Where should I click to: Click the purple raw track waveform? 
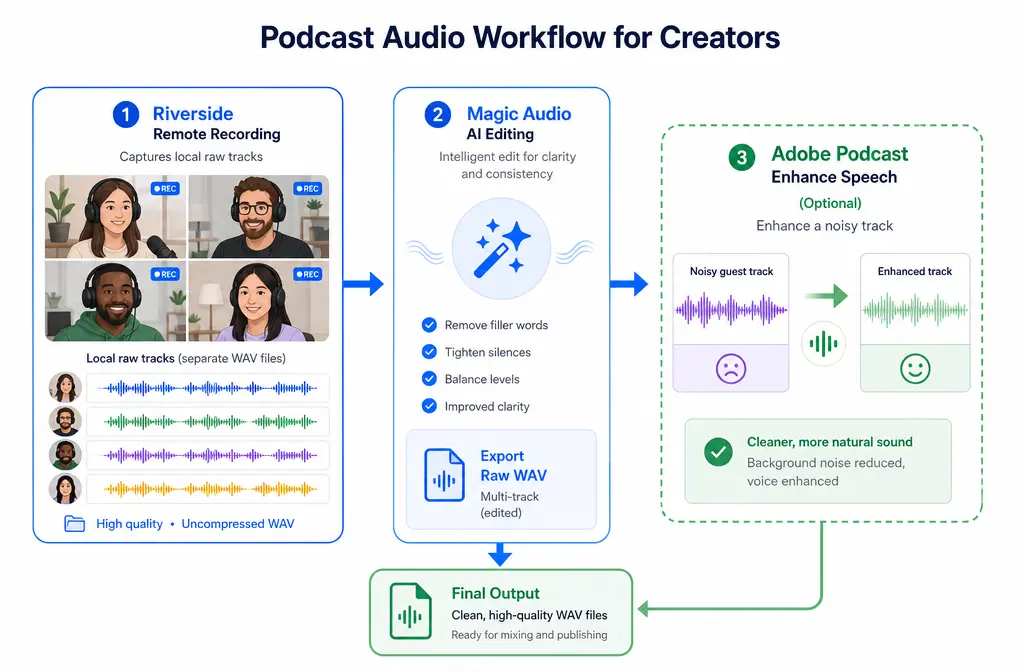pos(208,455)
